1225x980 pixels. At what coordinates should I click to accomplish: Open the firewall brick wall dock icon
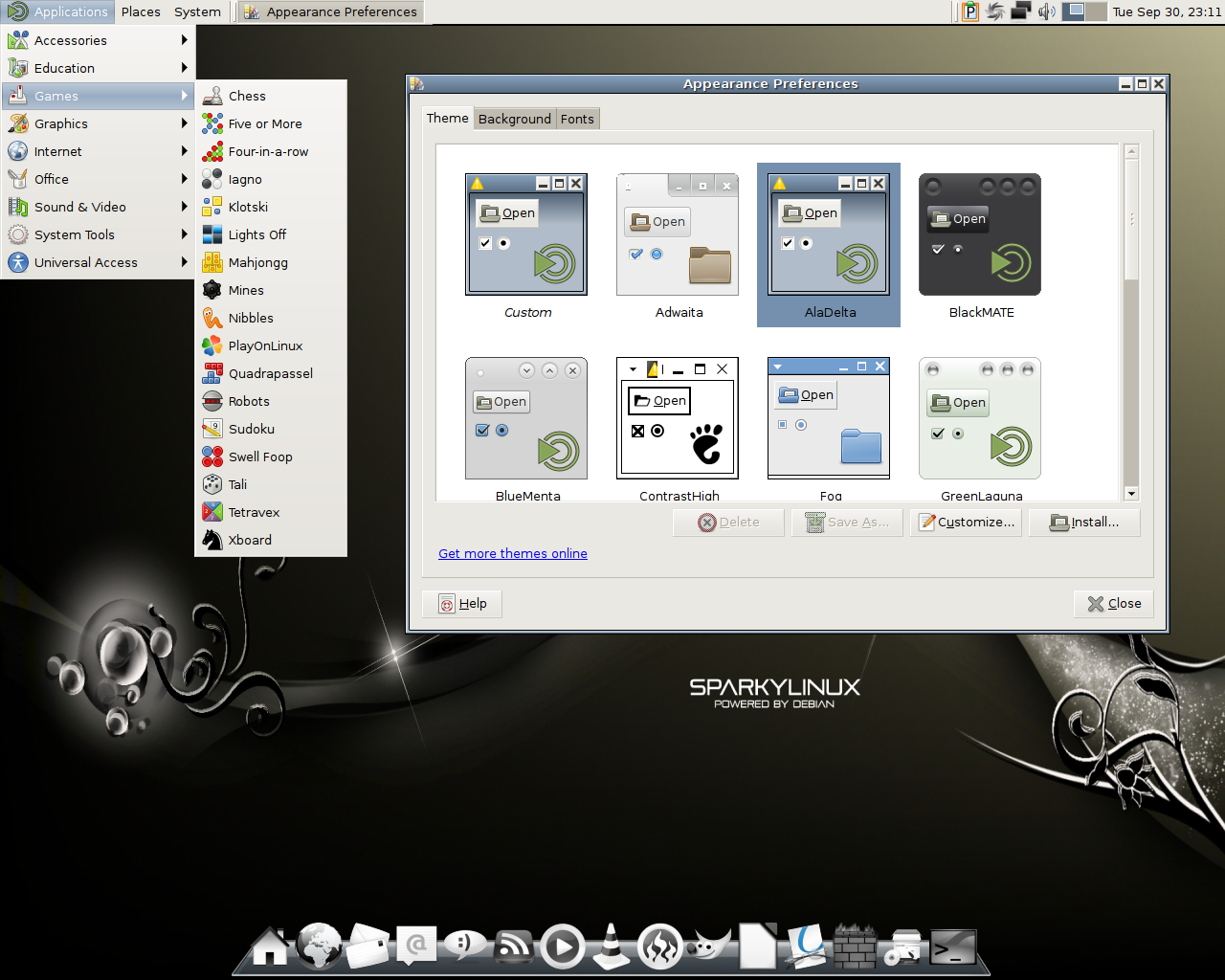[x=856, y=947]
